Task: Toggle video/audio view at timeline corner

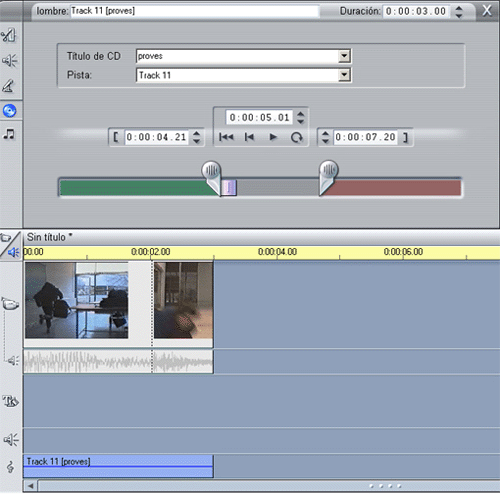Action: coord(10,246)
